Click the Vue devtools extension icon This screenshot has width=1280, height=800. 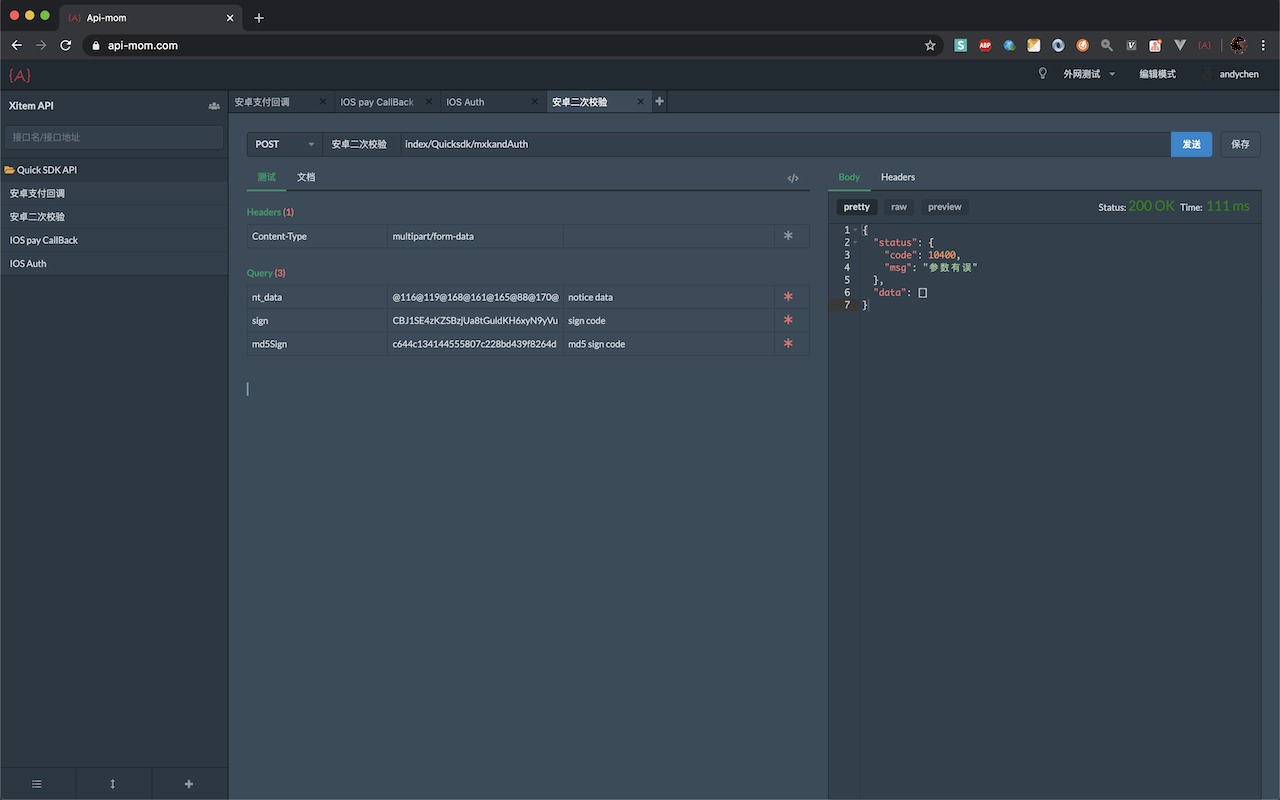point(1180,45)
